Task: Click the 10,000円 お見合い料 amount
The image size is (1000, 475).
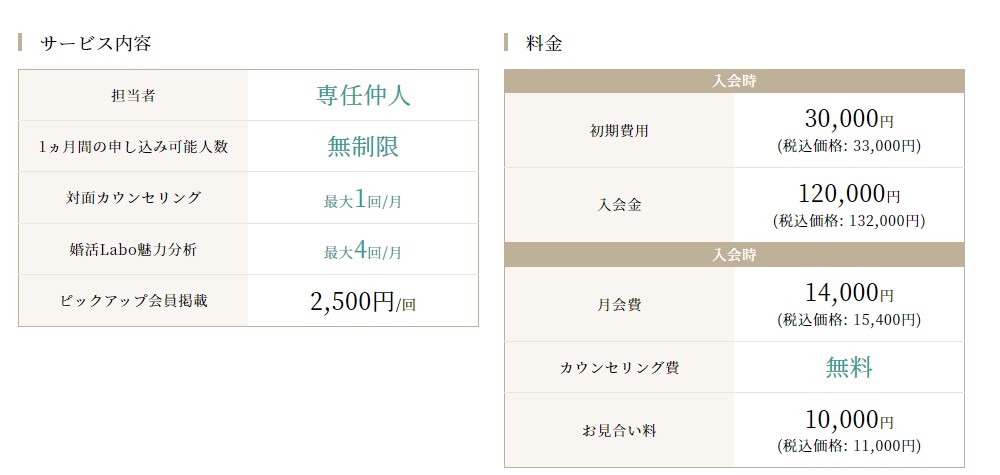Action: [849, 420]
